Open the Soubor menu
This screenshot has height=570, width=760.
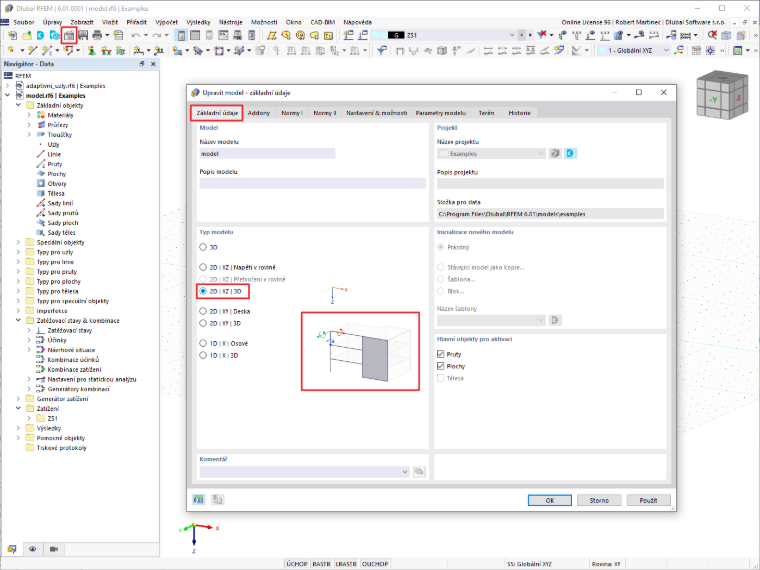[24, 22]
